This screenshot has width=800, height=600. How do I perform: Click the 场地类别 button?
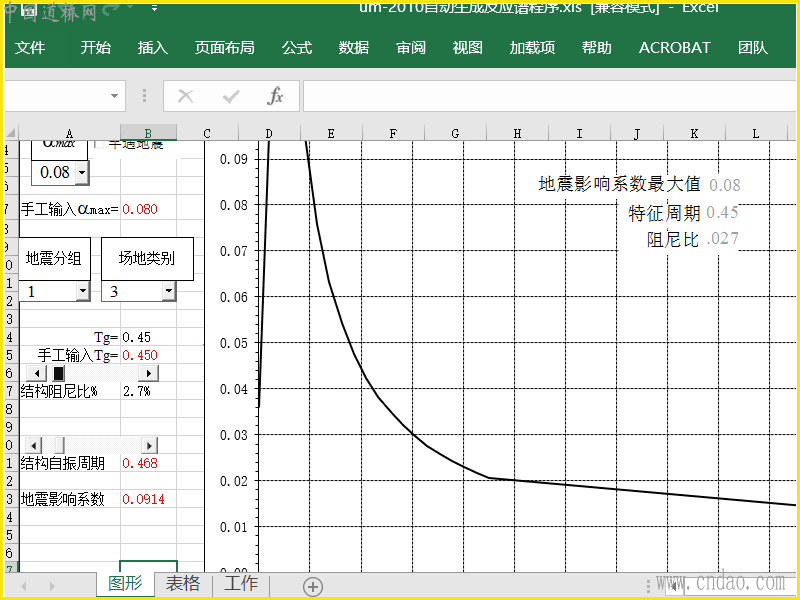tap(147, 259)
